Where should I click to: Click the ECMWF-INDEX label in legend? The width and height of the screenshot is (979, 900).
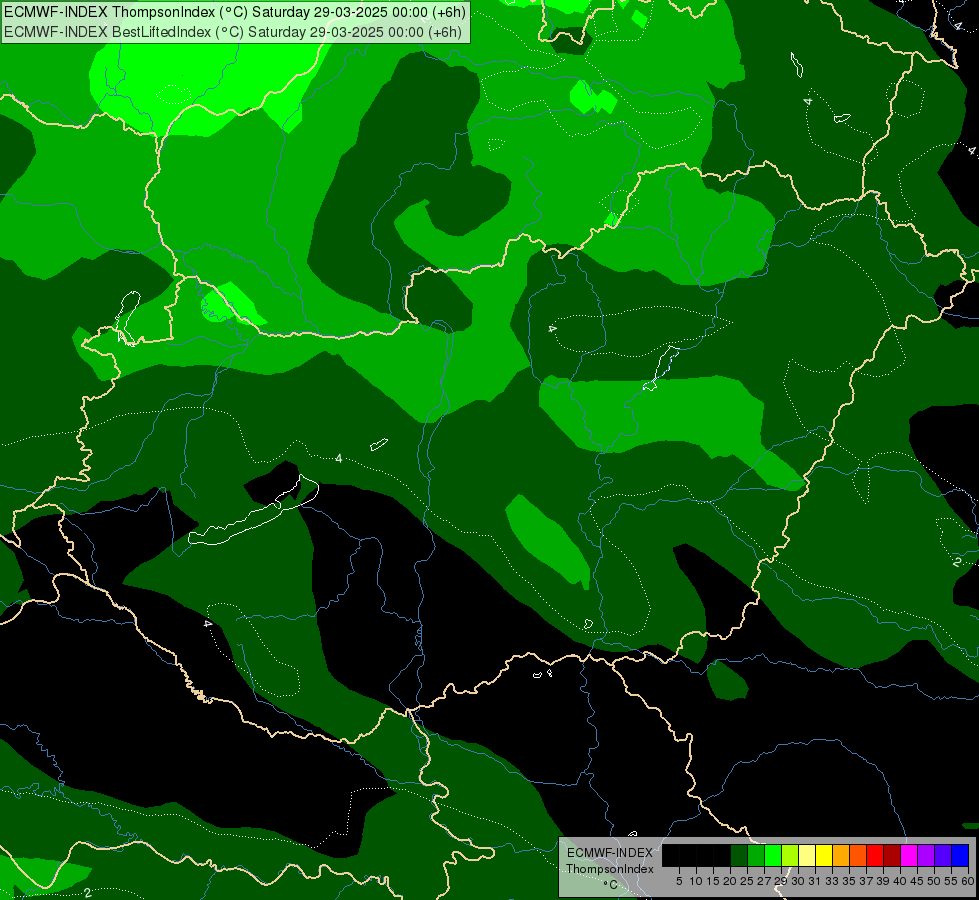610,853
